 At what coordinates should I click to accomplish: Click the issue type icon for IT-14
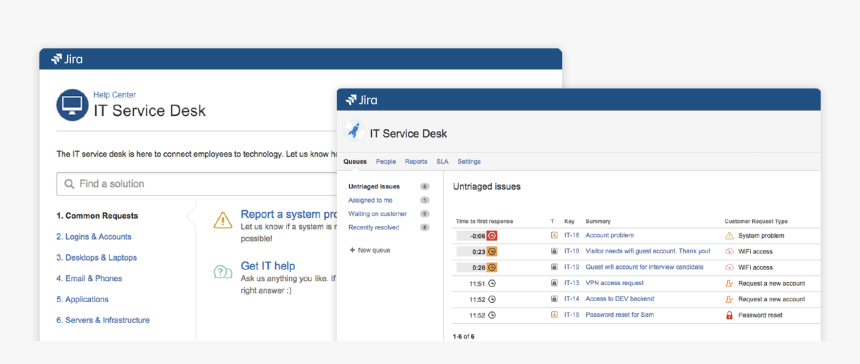pyautogui.click(x=554, y=299)
